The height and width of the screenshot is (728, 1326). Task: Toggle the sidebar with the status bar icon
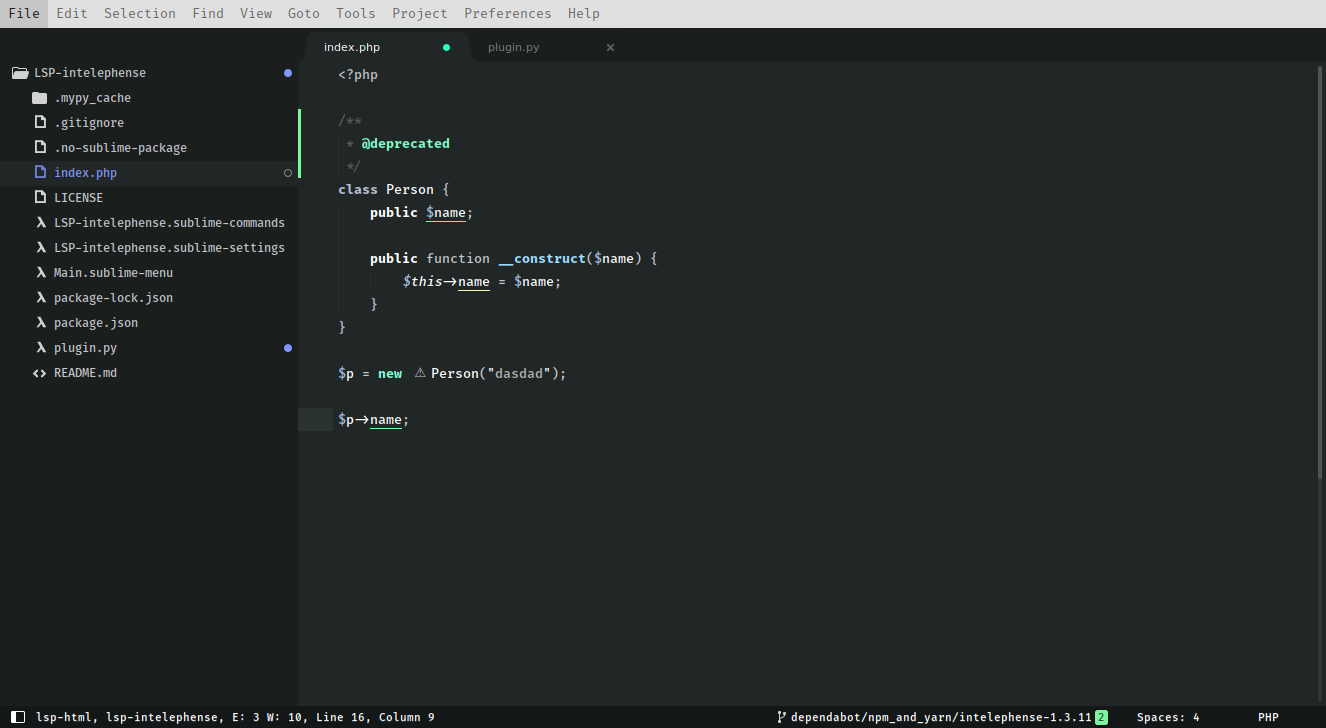tap(17, 717)
